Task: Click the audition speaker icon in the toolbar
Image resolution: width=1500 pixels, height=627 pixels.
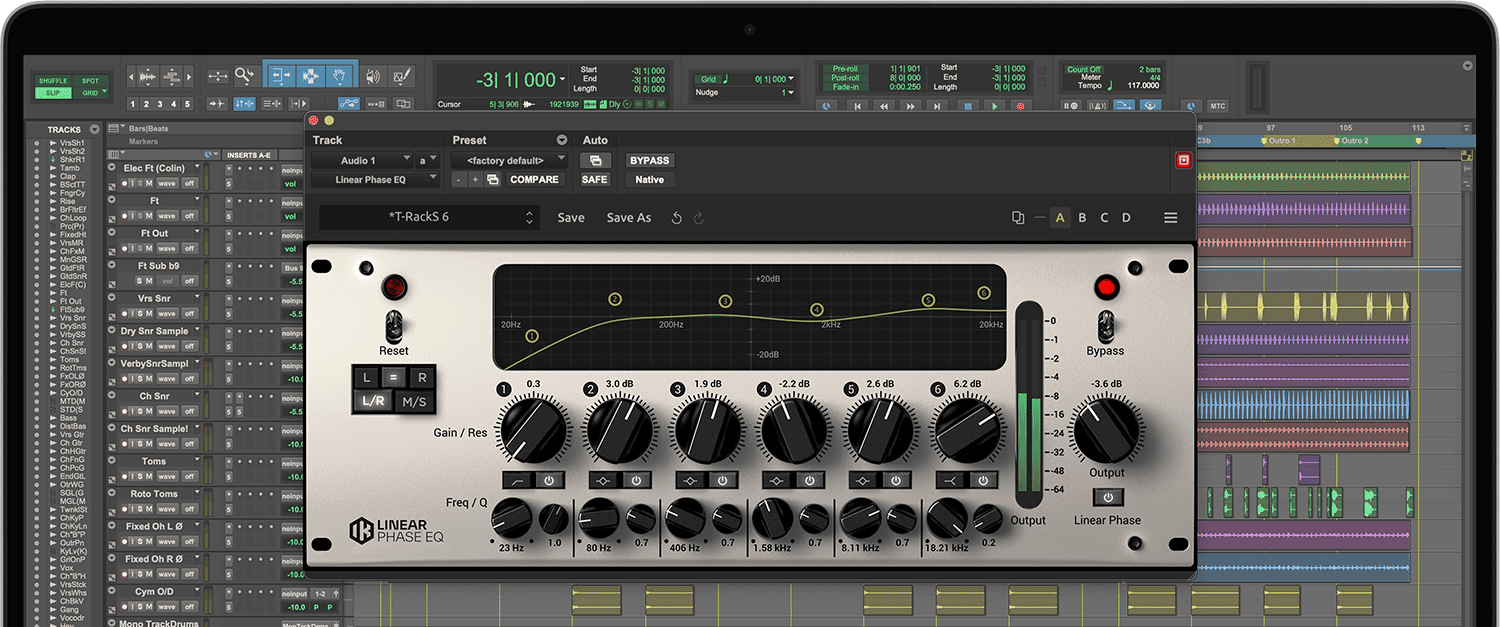Action: coord(373,76)
